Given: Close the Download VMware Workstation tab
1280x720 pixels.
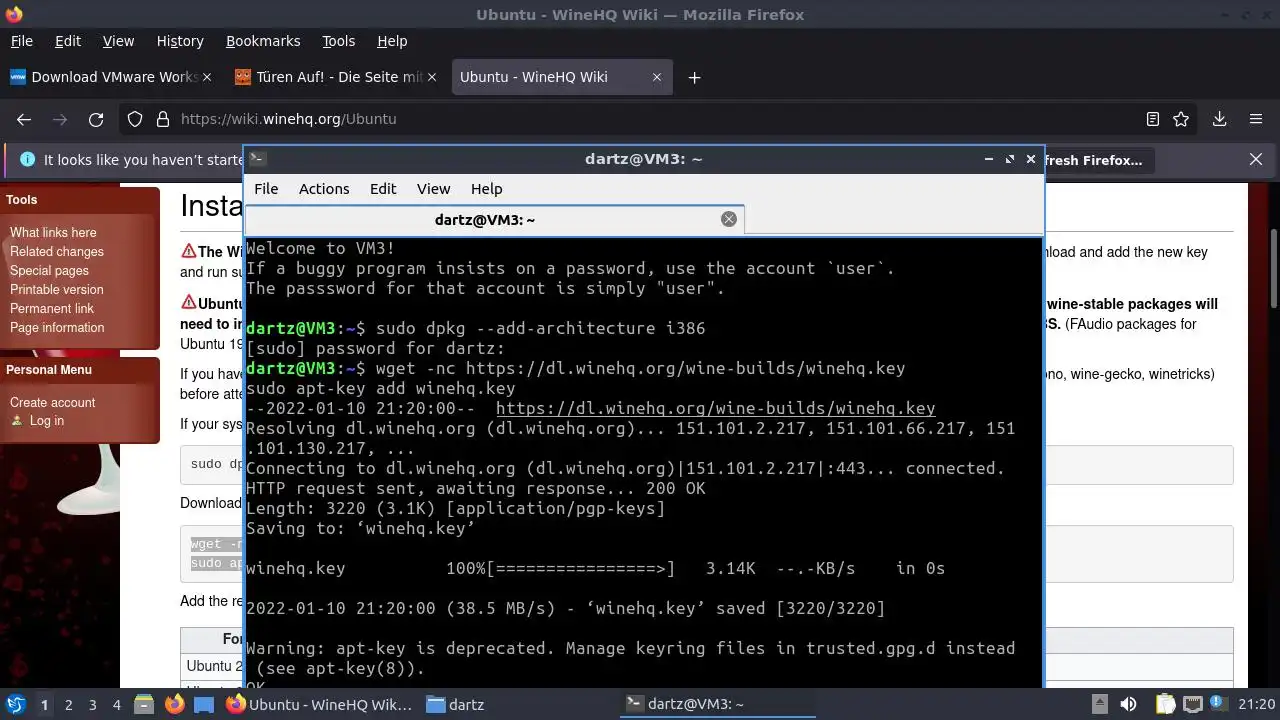Looking at the screenshot, I should click(x=207, y=77).
